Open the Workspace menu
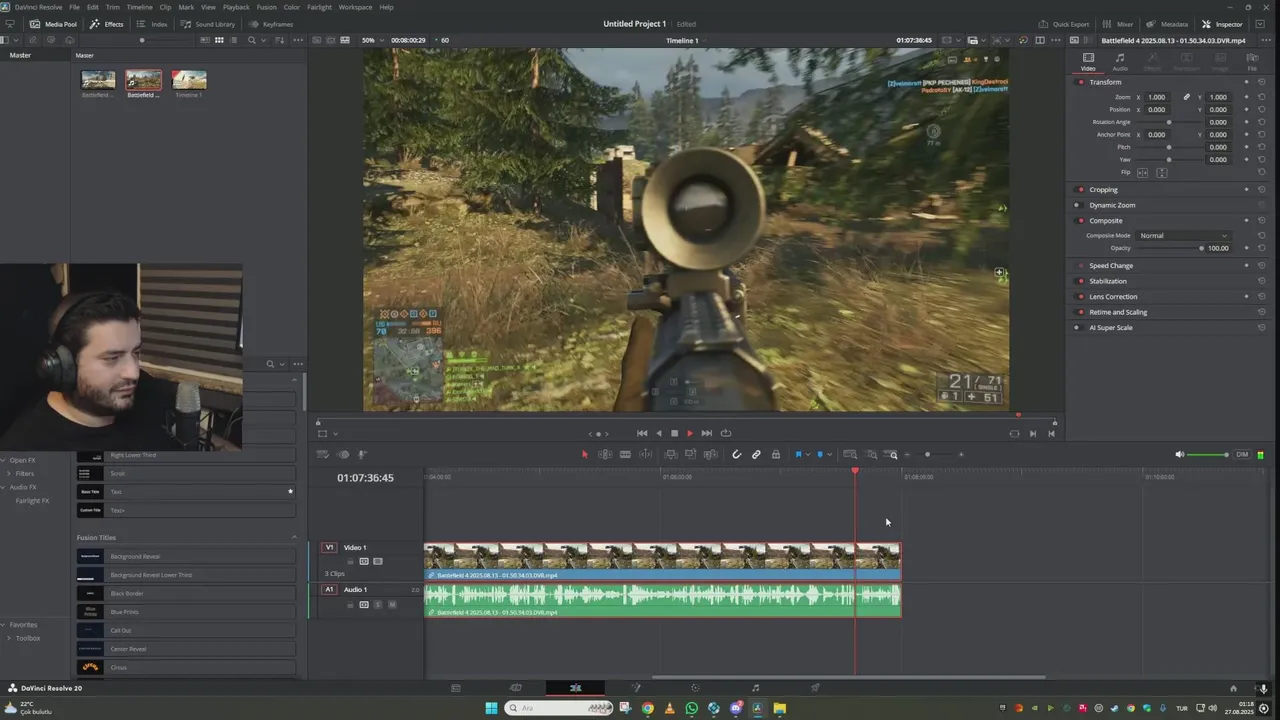The height and width of the screenshot is (720, 1280). [355, 7]
